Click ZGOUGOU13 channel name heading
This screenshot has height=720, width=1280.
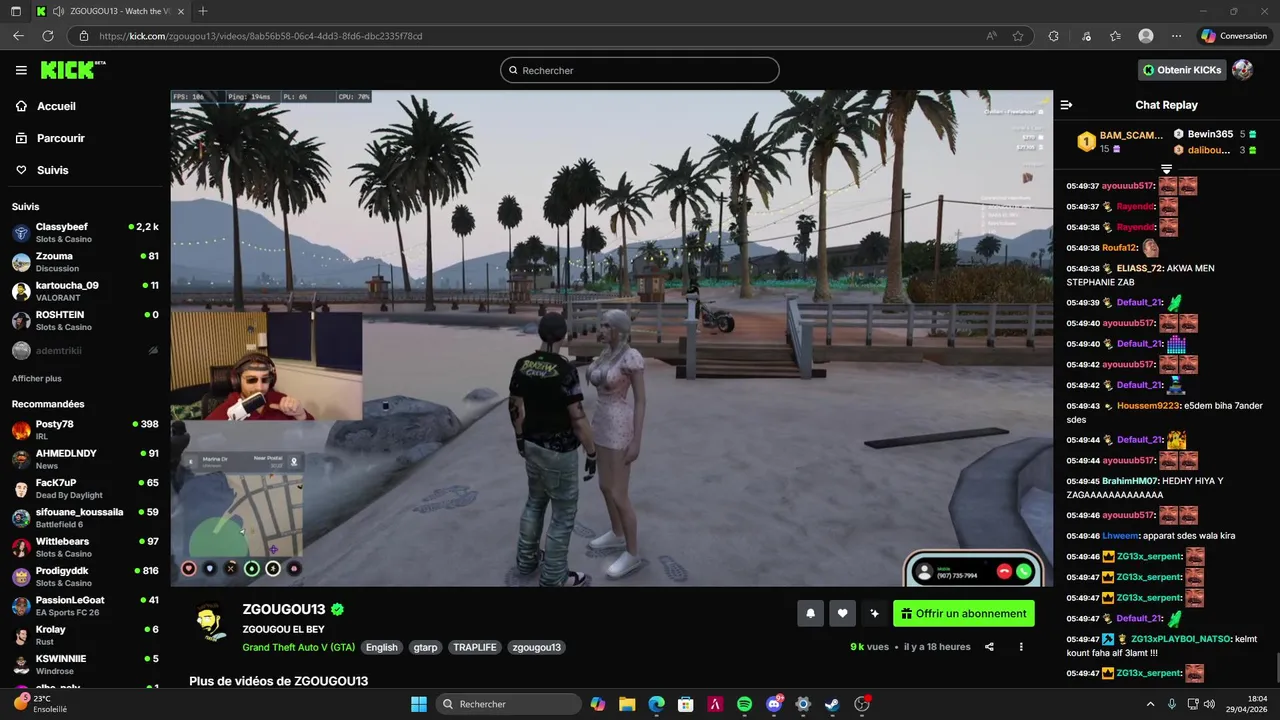click(284, 609)
